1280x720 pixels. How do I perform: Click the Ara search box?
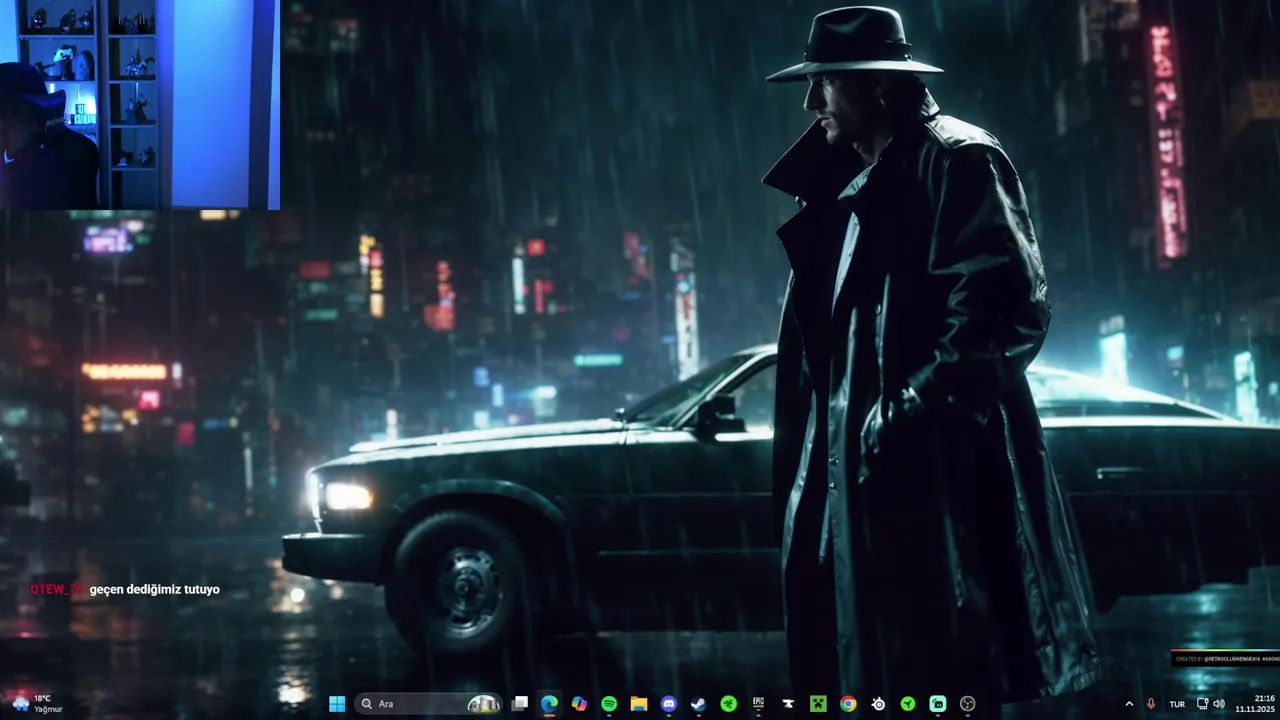point(427,704)
